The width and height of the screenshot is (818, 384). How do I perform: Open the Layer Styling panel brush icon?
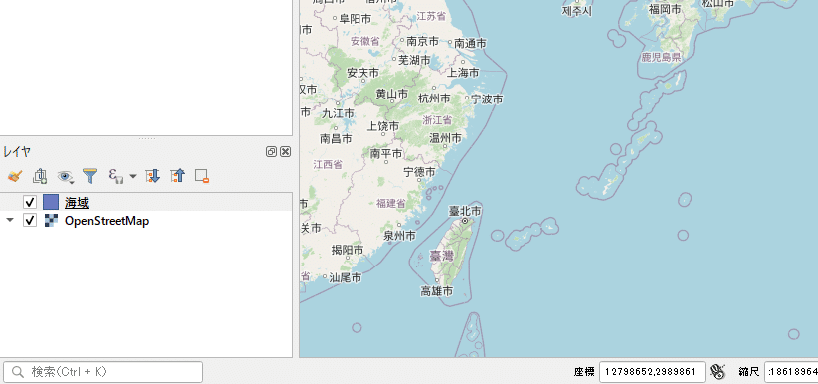click(x=15, y=176)
